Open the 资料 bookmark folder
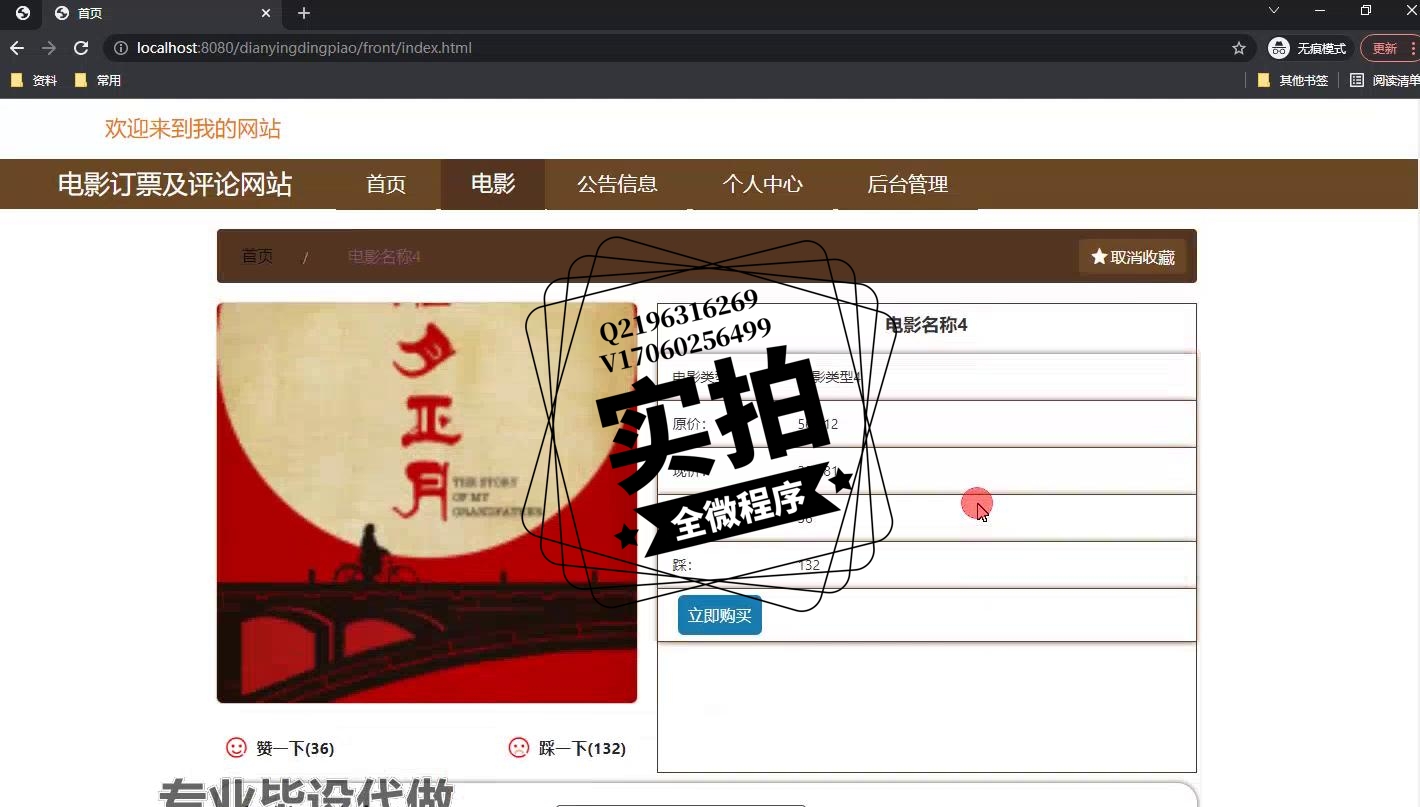 tap(34, 81)
